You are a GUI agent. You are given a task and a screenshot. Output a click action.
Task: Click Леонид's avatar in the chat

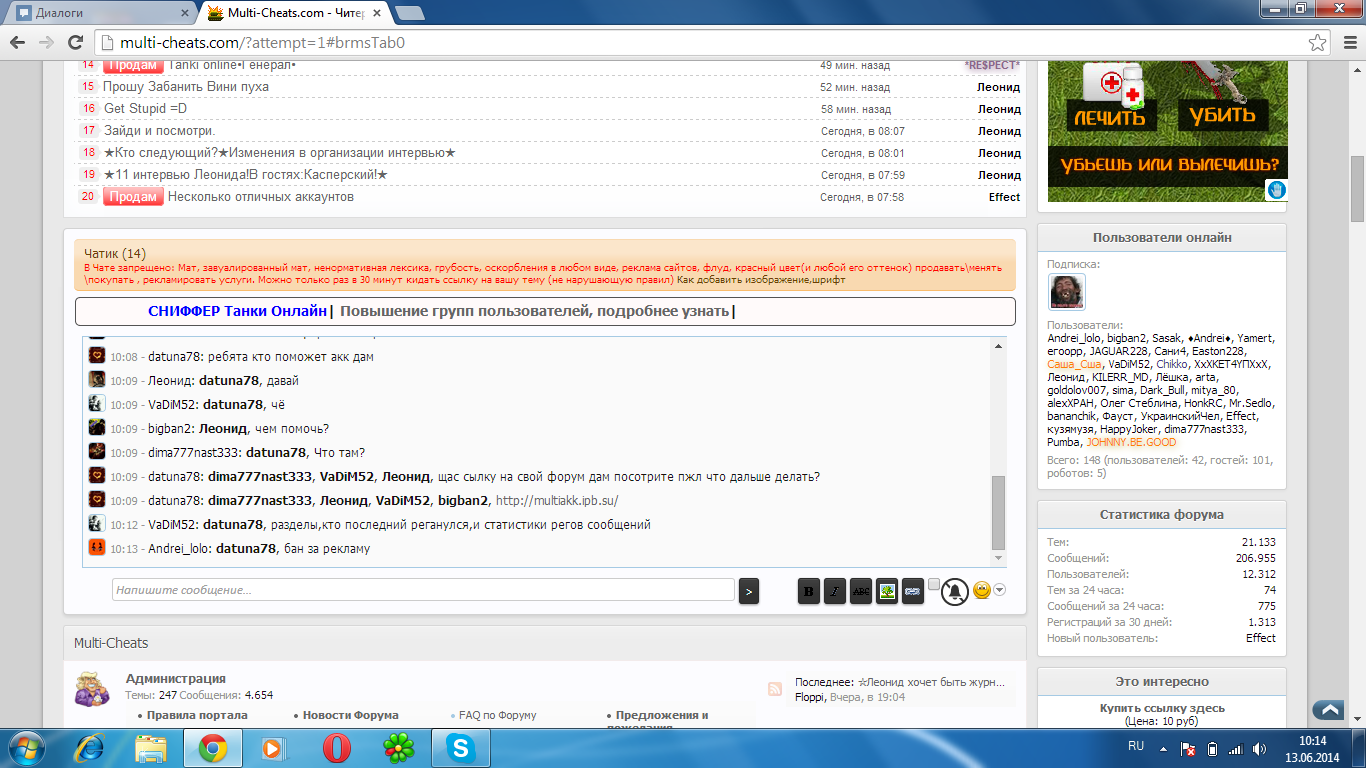tap(97, 380)
